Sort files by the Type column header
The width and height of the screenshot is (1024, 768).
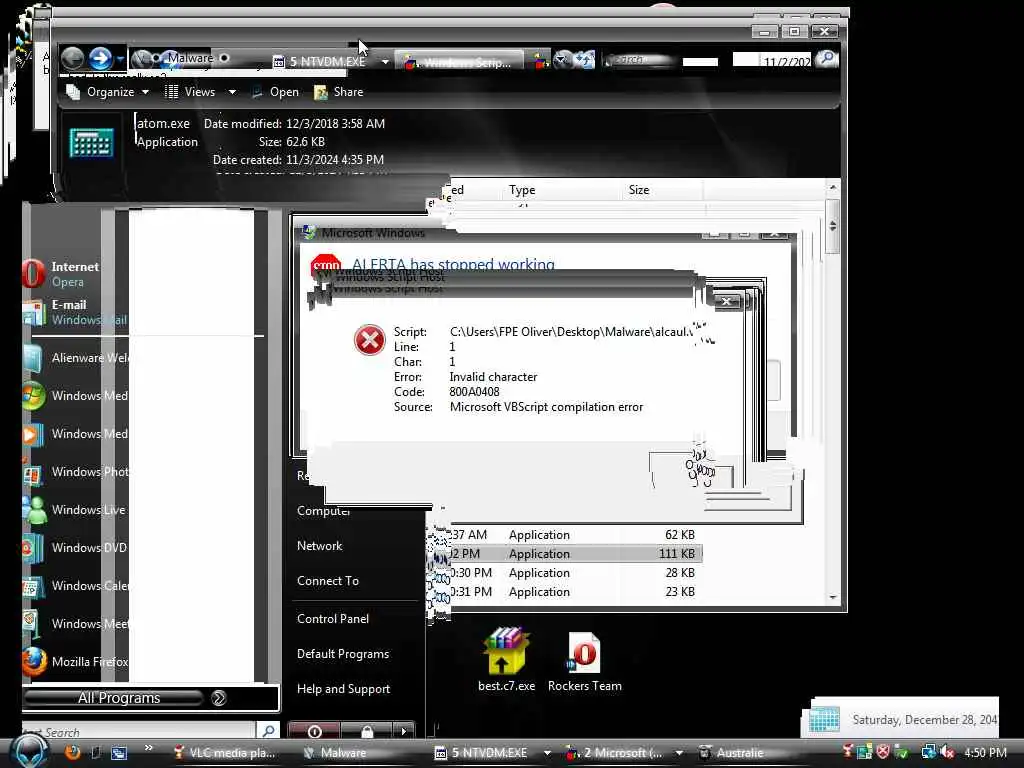[x=522, y=190]
